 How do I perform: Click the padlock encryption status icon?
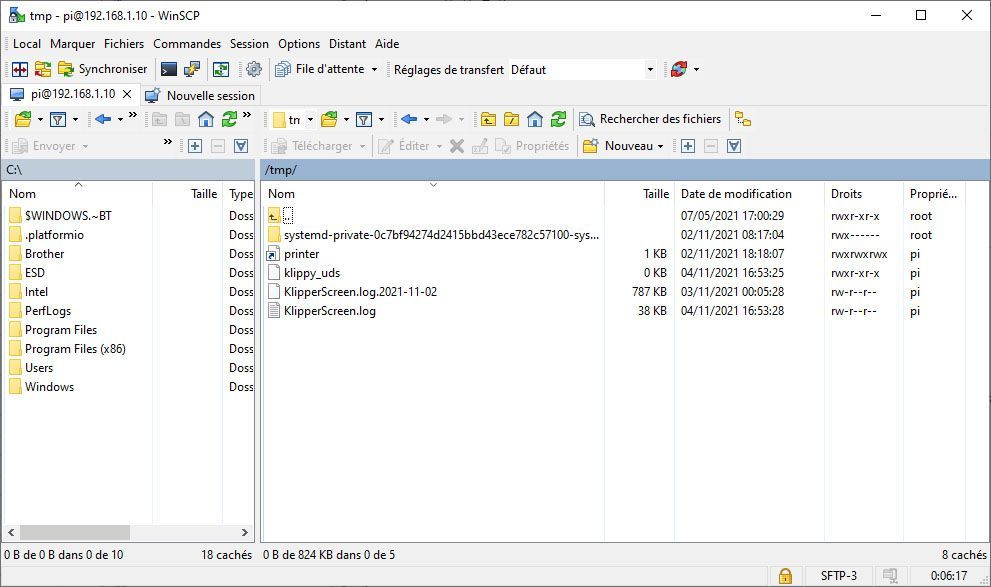click(785, 576)
